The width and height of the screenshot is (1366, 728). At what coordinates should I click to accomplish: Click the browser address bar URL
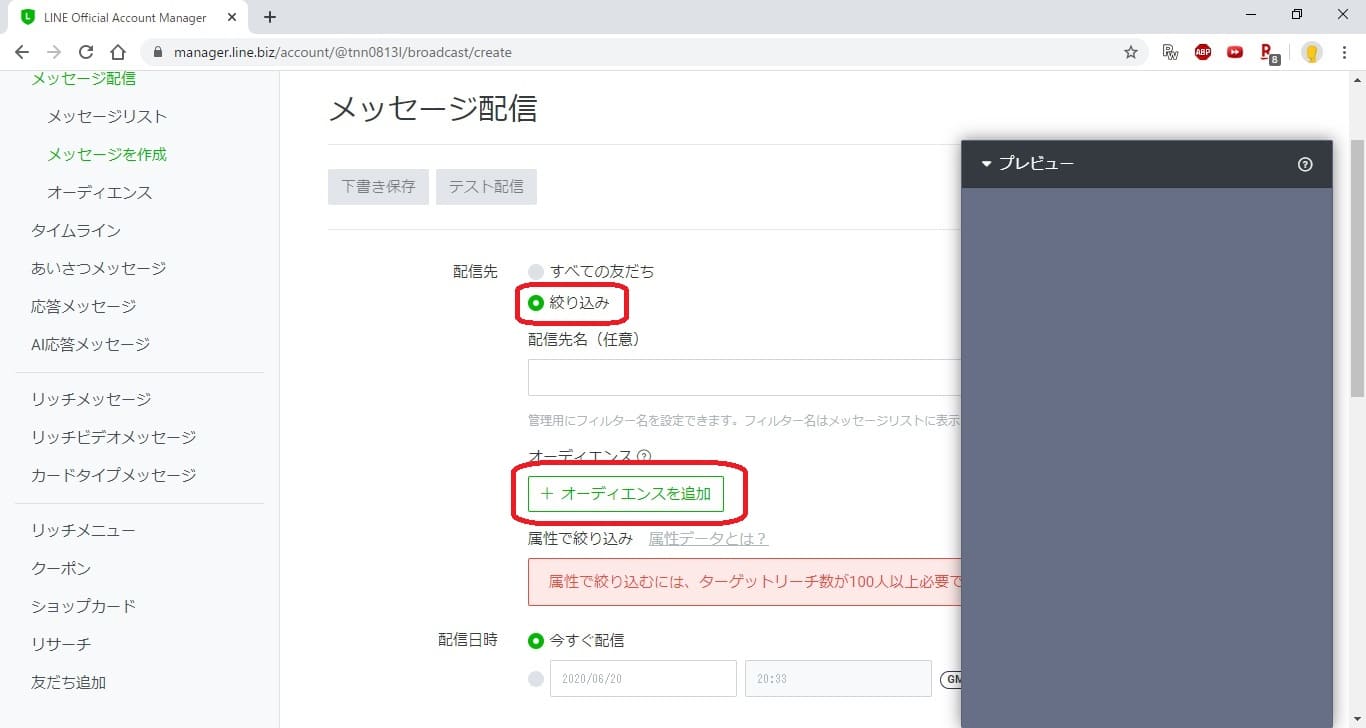tap(343, 52)
